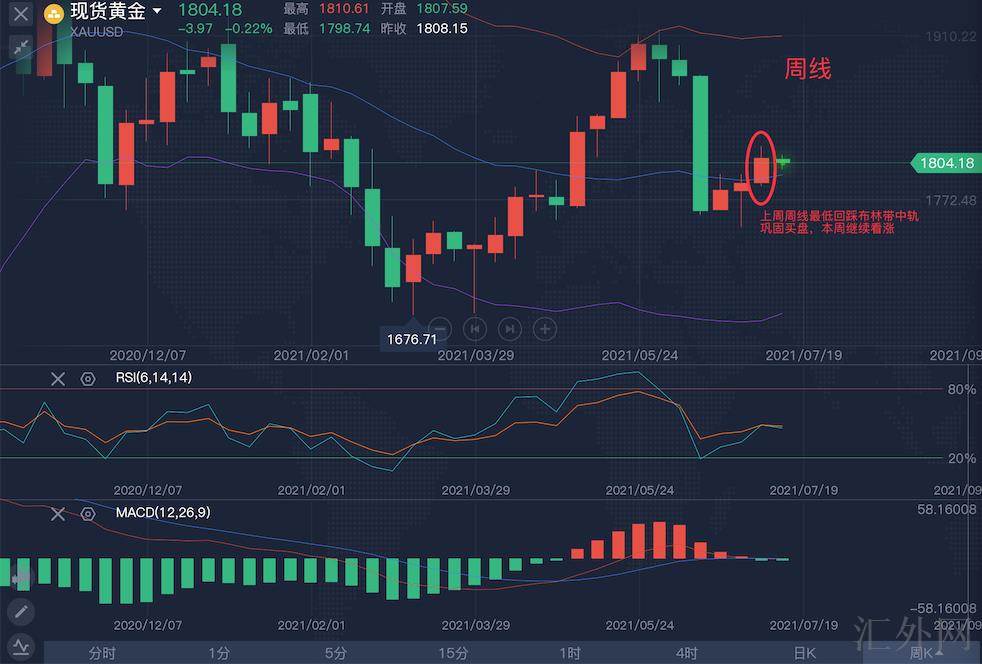Open RSI indicator settings
The image size is (982, 664).
[x=88, y=378]
